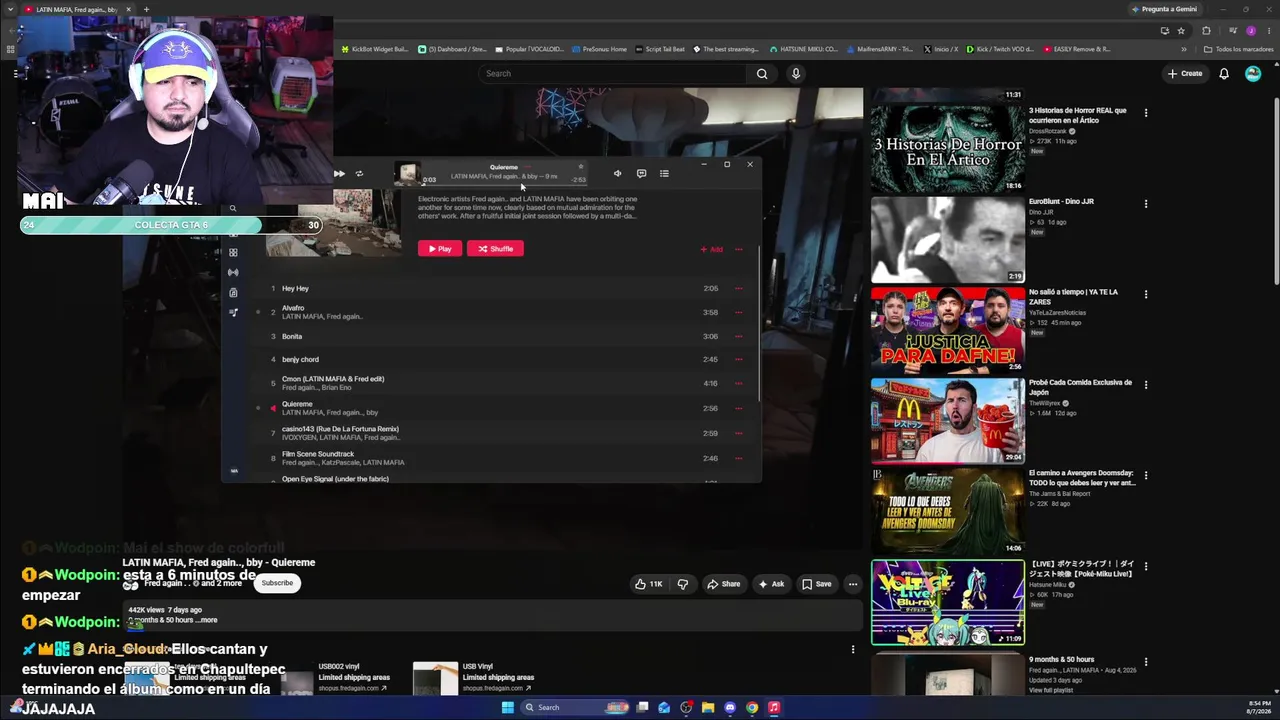
Task: Open more options for Film Scene Soundtrack
Action: pyautogui.click(x=739, y=459)
